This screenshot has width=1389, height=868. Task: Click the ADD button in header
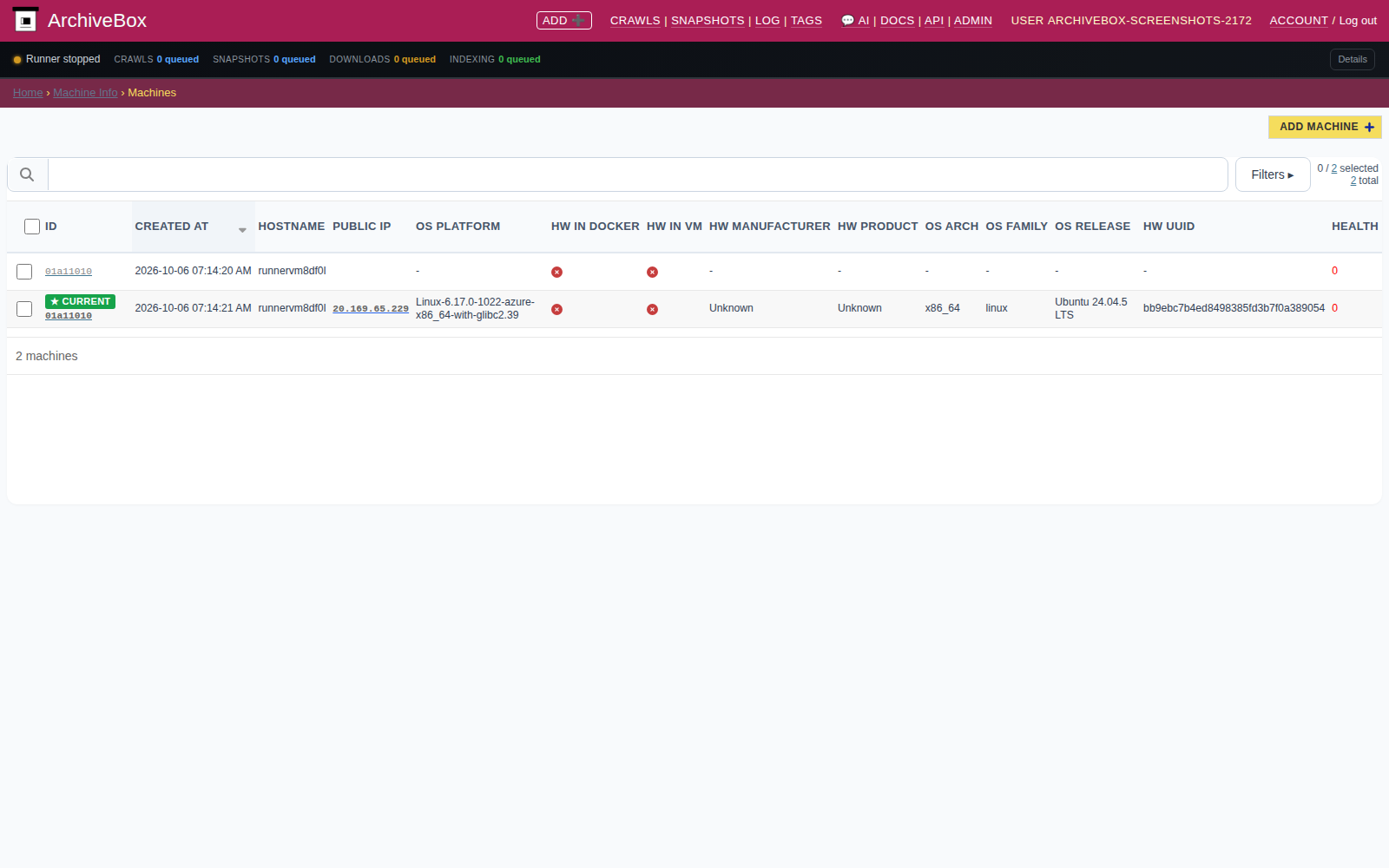point(564,20)
